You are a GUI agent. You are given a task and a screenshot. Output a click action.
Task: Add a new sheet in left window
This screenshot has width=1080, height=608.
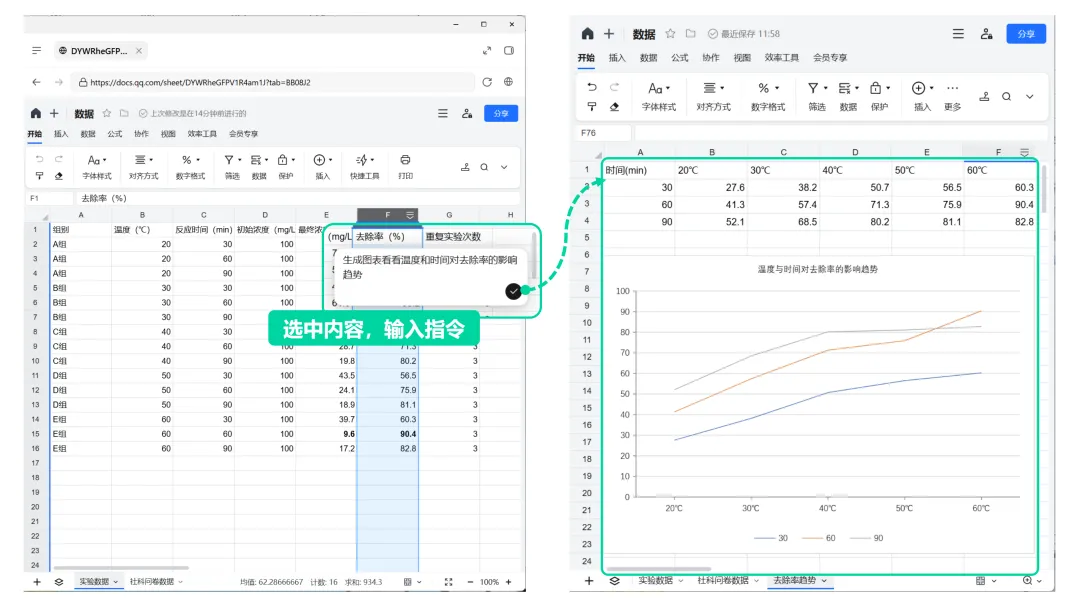pos(37,582)
